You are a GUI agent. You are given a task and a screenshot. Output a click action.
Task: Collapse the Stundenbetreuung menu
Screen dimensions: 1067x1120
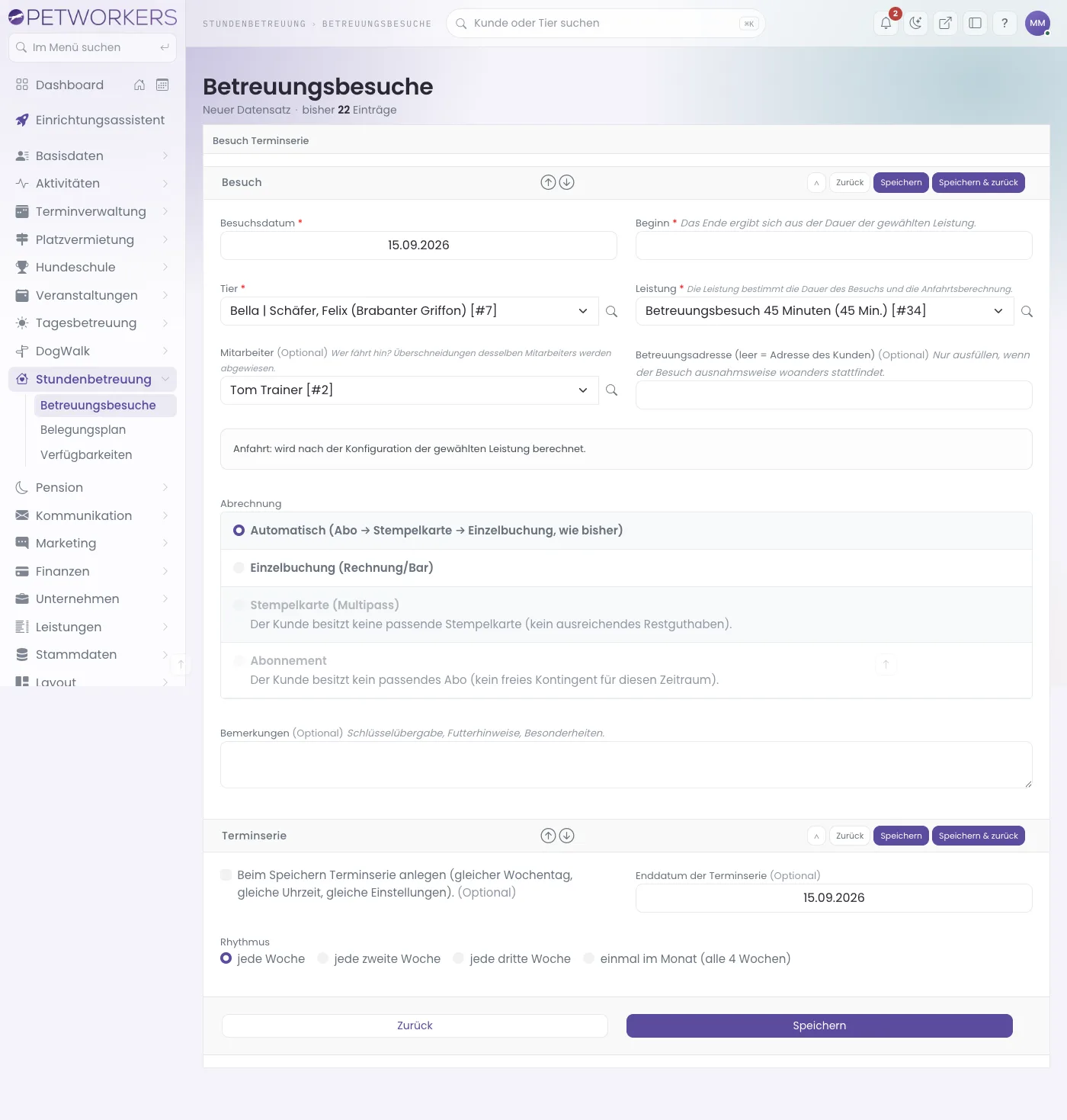(92, 379)
